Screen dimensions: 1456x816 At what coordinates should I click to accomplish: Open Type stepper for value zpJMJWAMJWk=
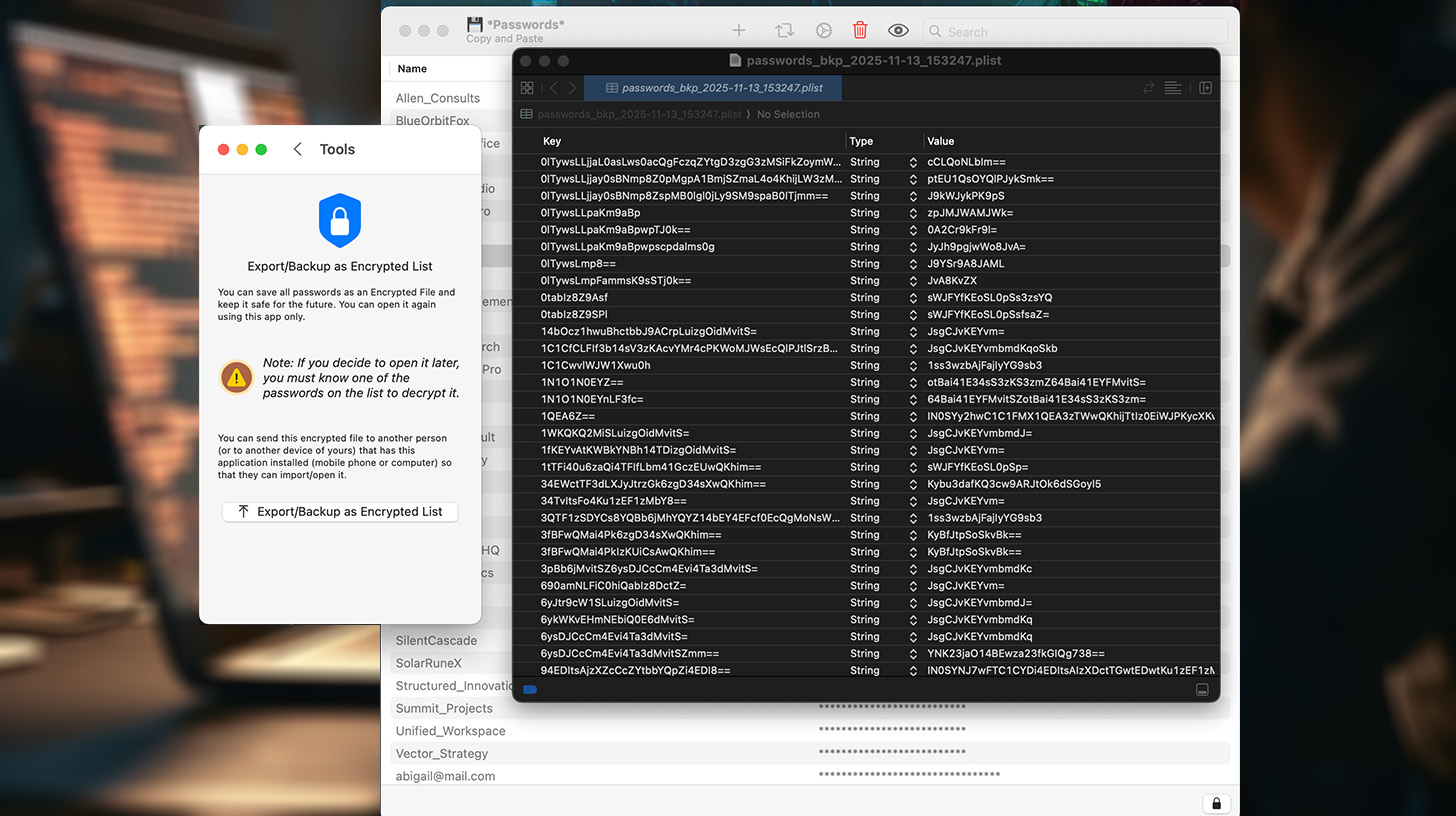pos(913,213)
